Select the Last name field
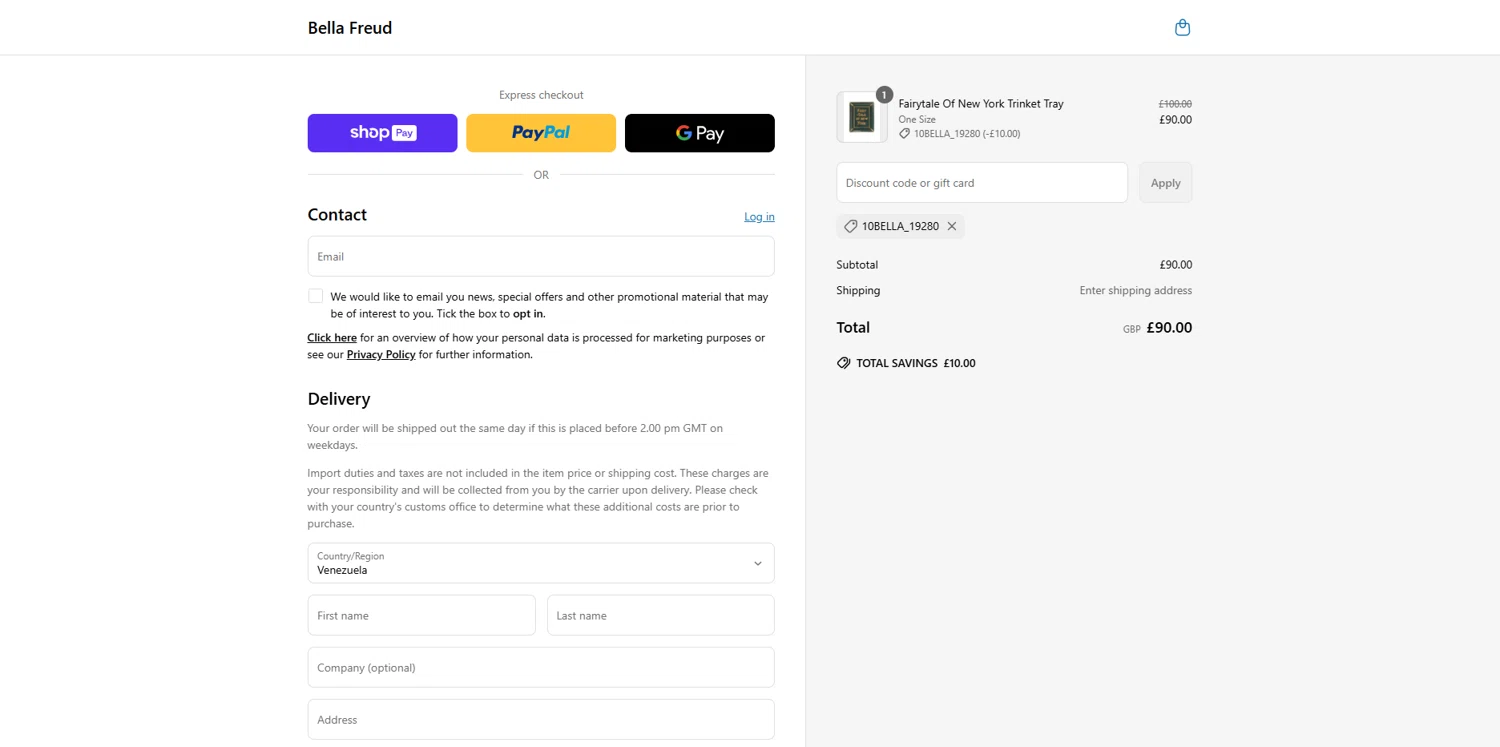Screen dimensions: 1500x747 [660, 615]
